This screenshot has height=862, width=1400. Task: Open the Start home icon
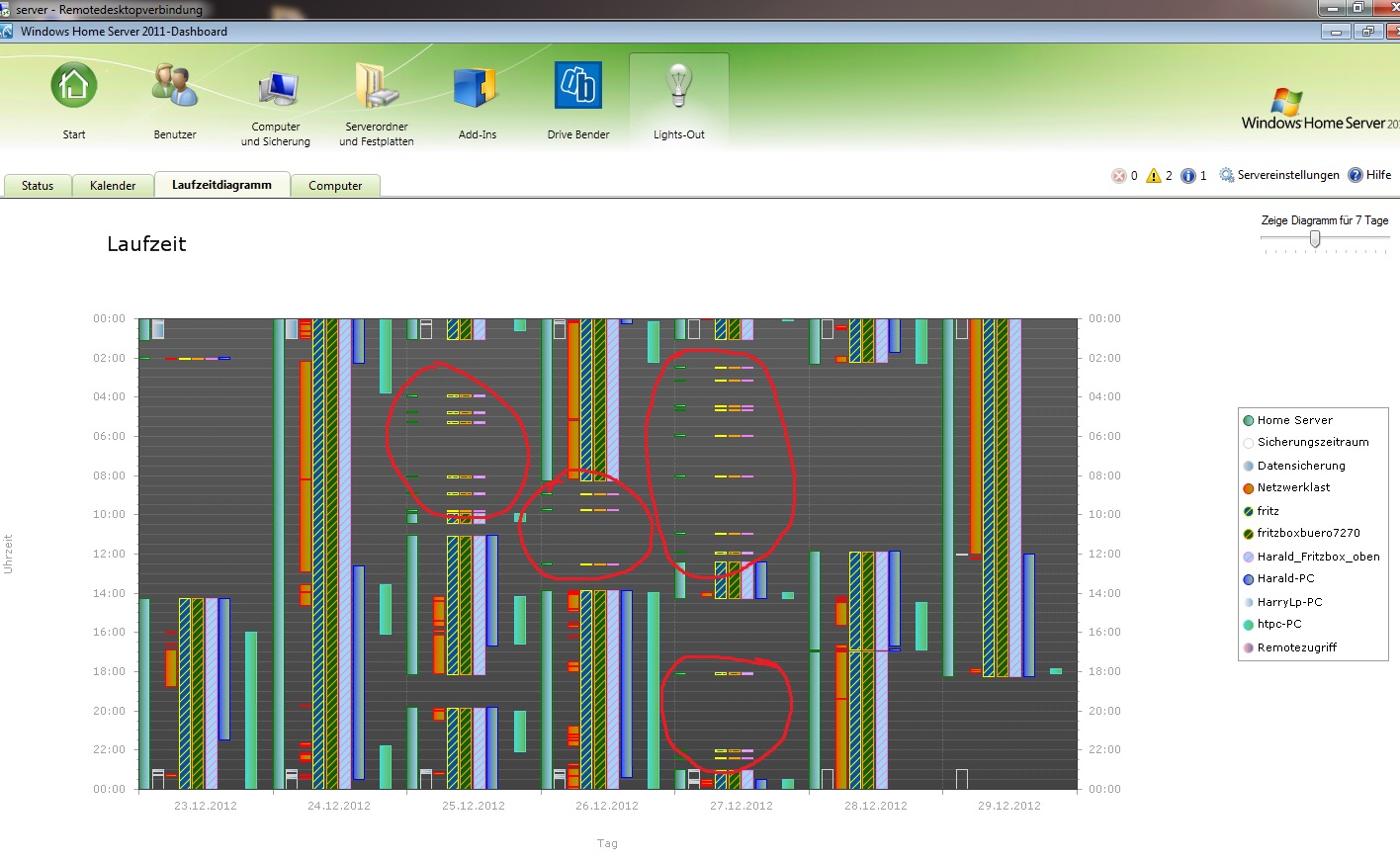coord(74,87)
